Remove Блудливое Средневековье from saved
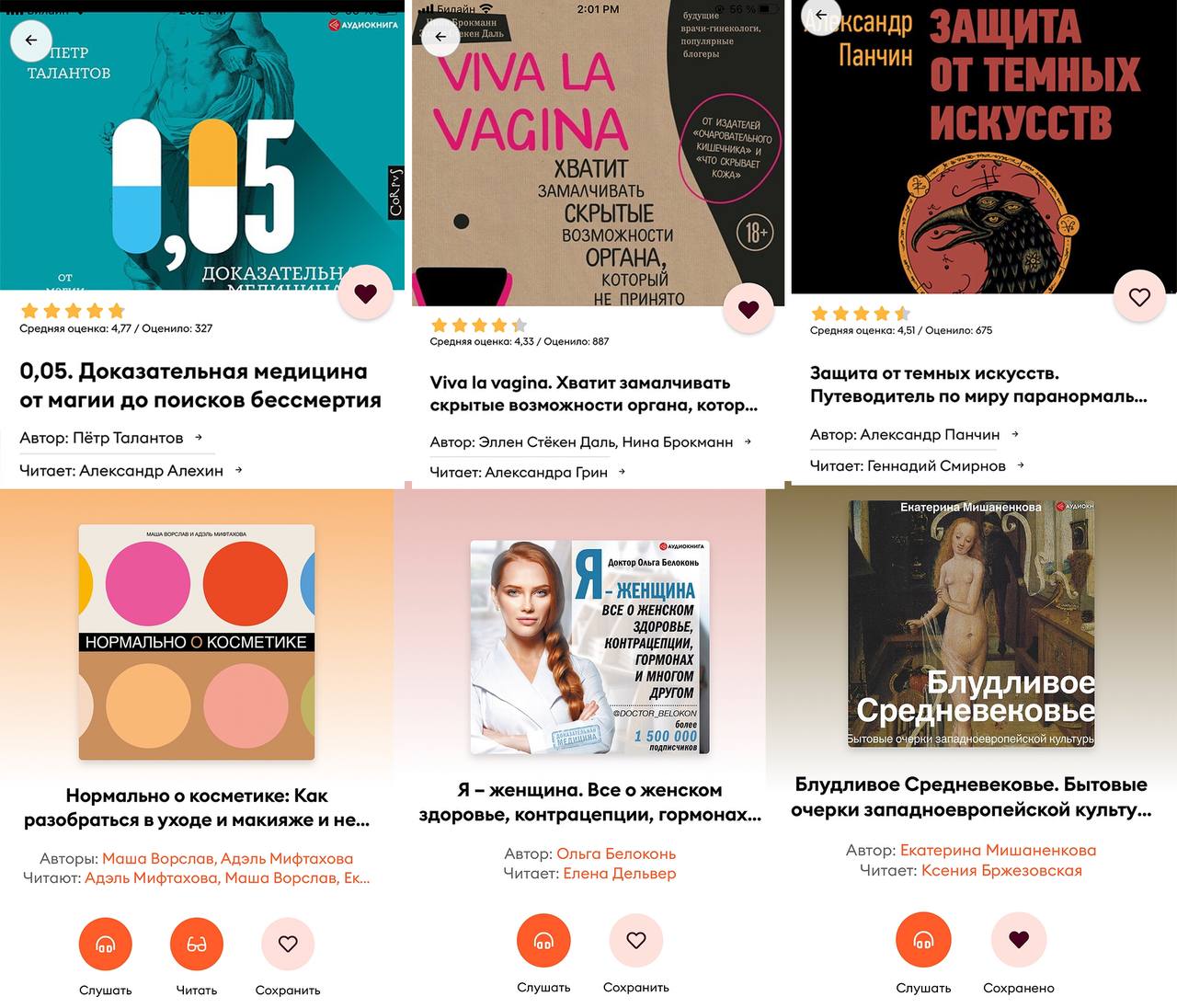1177x1008 pixels. [x=1018, y=940]
